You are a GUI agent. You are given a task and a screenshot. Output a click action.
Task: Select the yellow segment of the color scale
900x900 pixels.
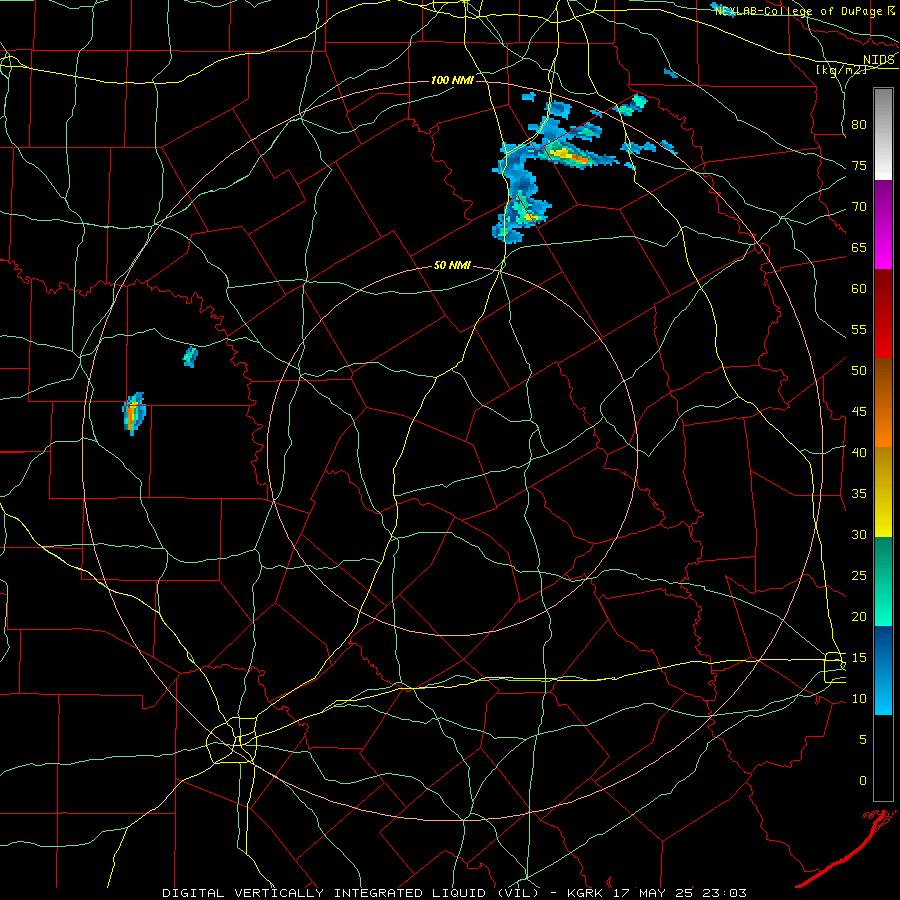pyautogui.click(x=884, y=492)
